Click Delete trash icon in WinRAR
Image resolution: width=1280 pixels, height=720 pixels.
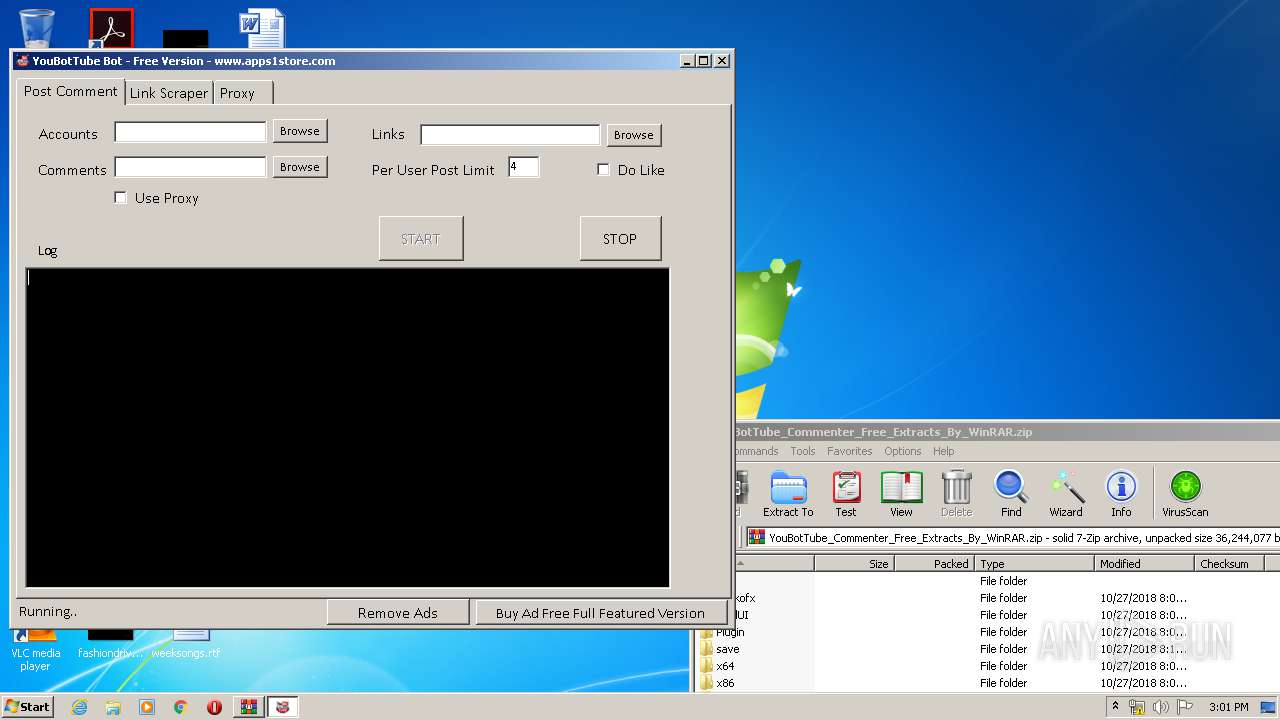point(956,494)
